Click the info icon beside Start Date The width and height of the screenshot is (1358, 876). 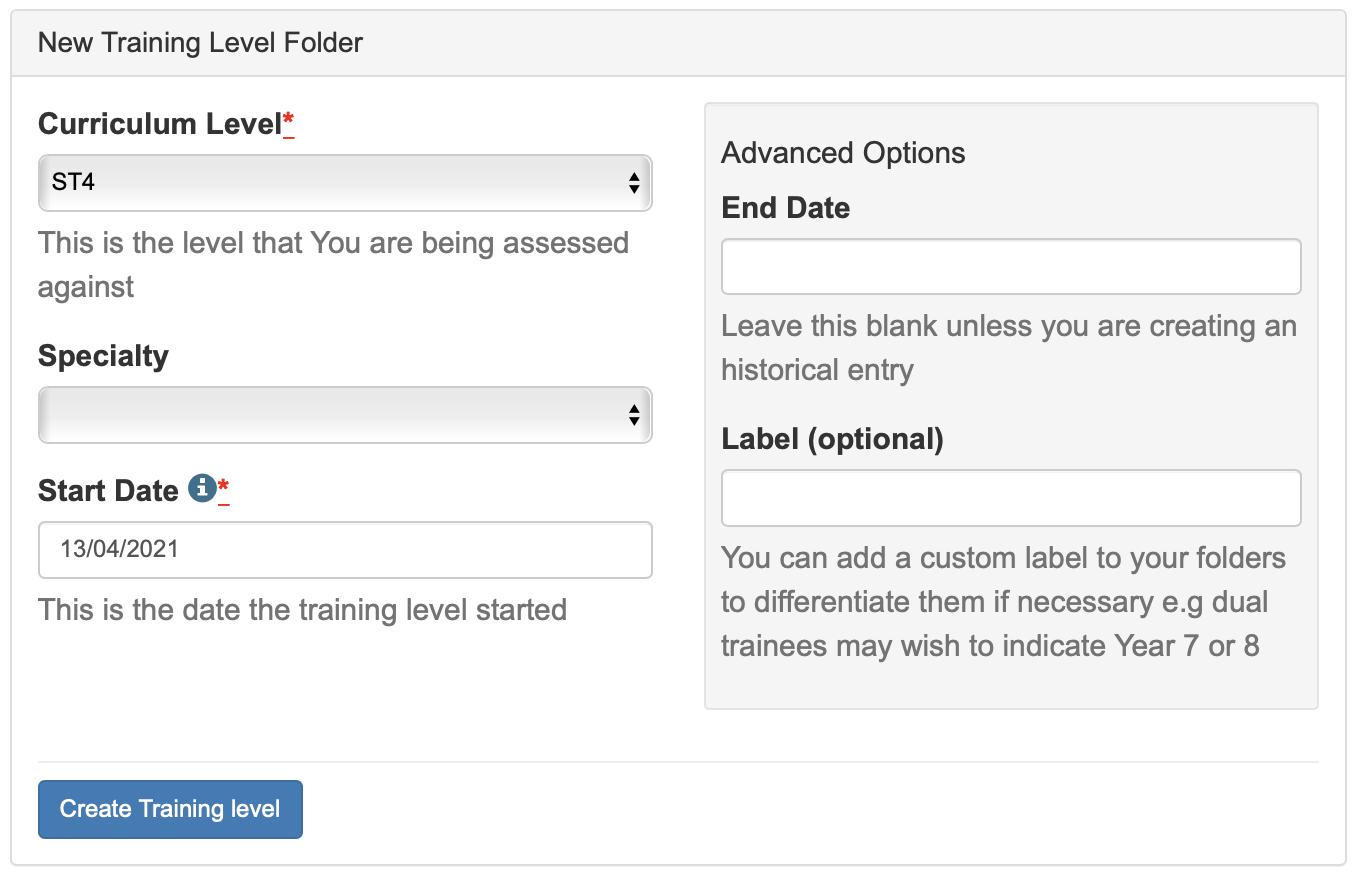click(x=202, y=489)
